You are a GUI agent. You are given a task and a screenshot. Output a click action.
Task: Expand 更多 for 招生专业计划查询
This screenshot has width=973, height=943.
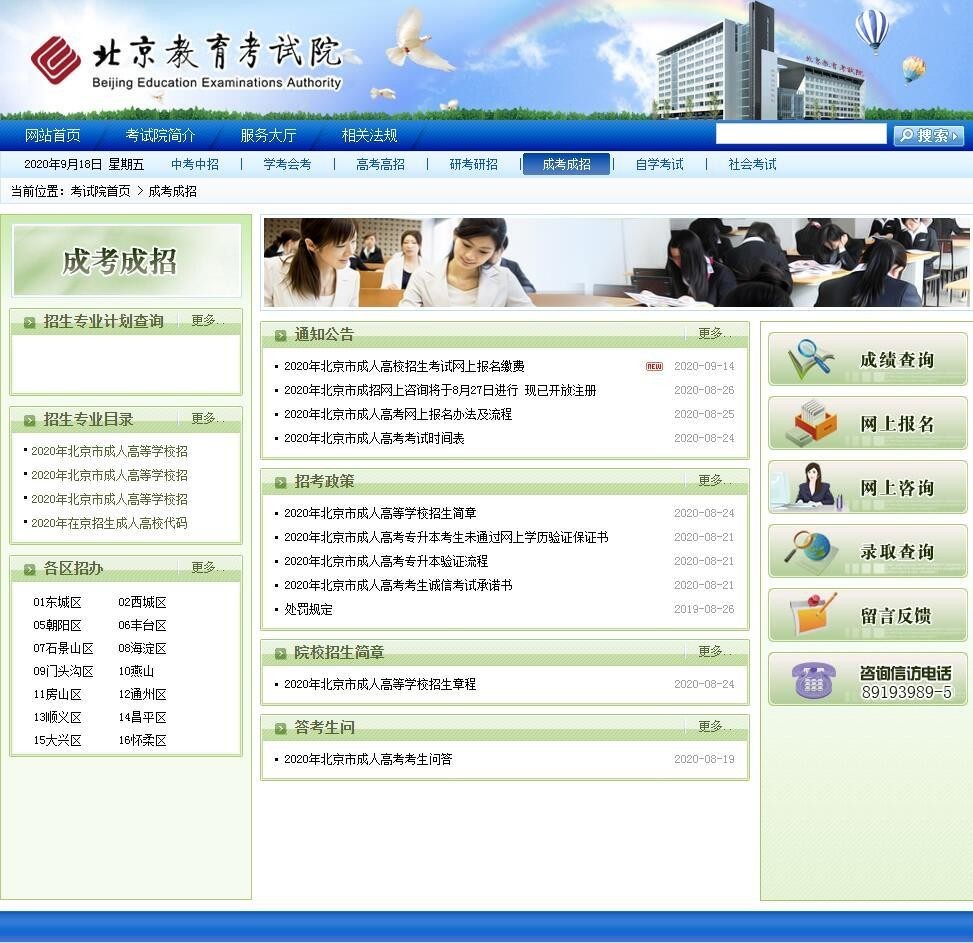(207, 320)
